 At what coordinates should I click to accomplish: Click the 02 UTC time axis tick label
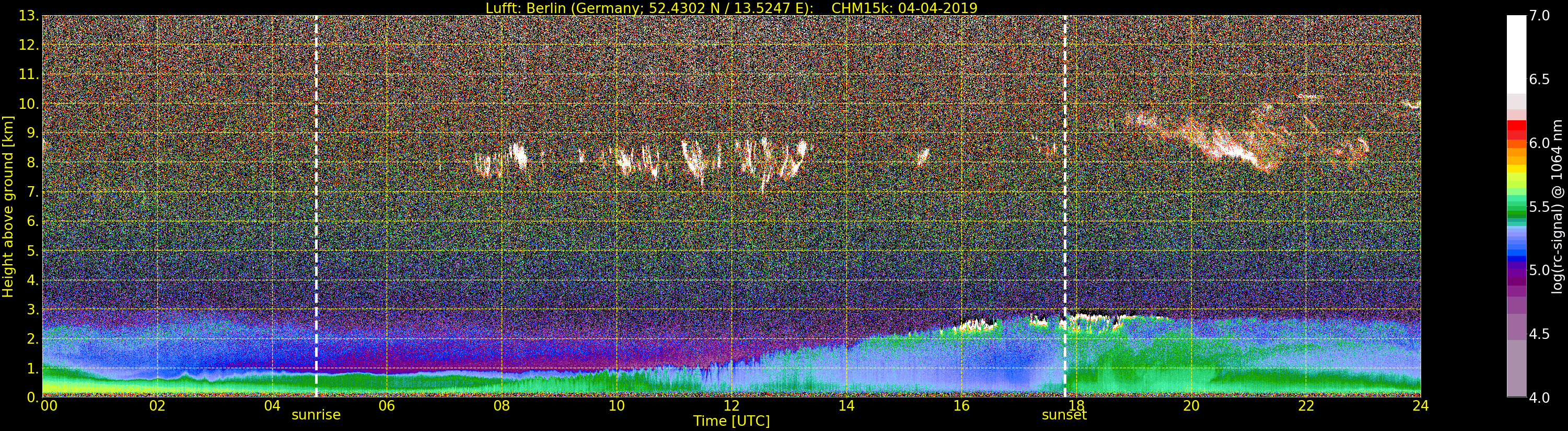click(157, 405)
